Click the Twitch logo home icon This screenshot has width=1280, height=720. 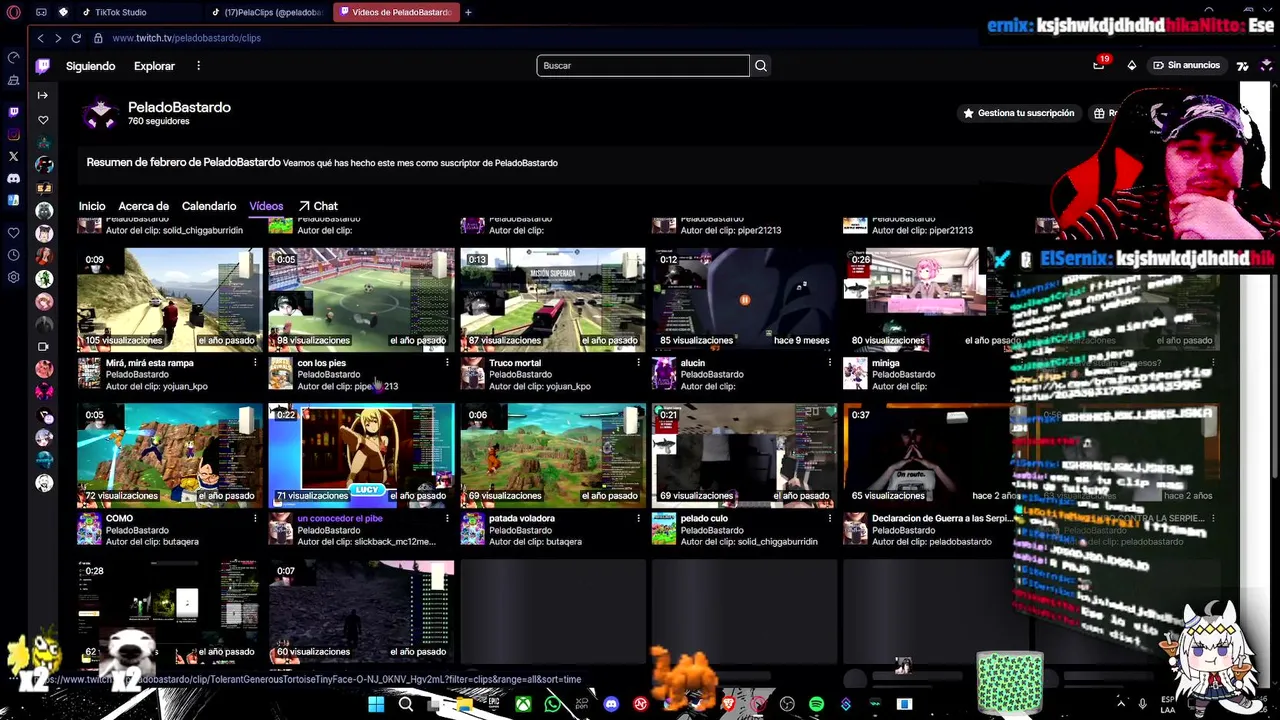(43, 66)
